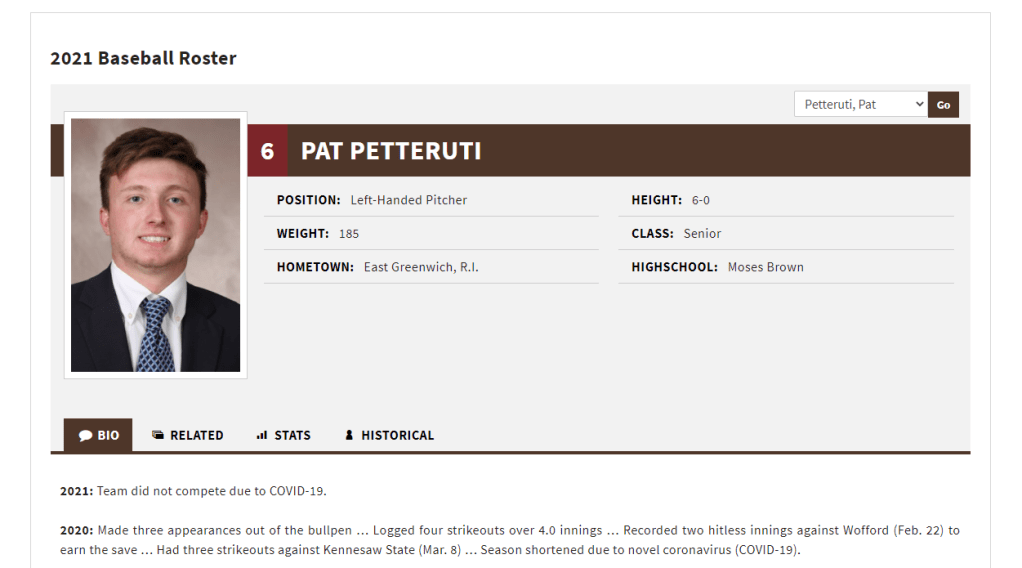
Task: Click the Height 6-0 field
Action: click(700, 200)
